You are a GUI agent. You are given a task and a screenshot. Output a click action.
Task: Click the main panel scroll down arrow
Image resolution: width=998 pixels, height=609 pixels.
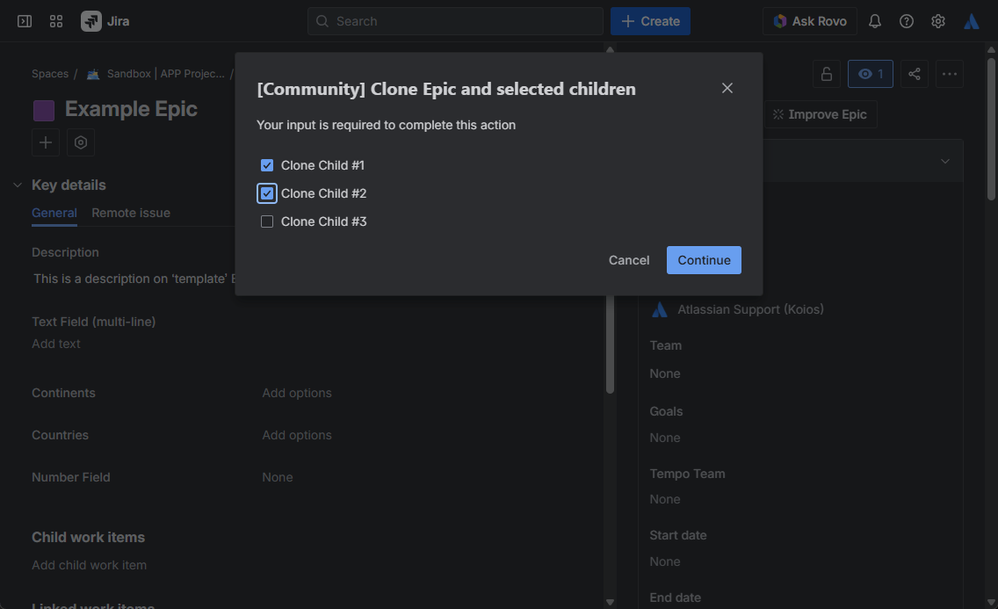[x=610, y=602]
